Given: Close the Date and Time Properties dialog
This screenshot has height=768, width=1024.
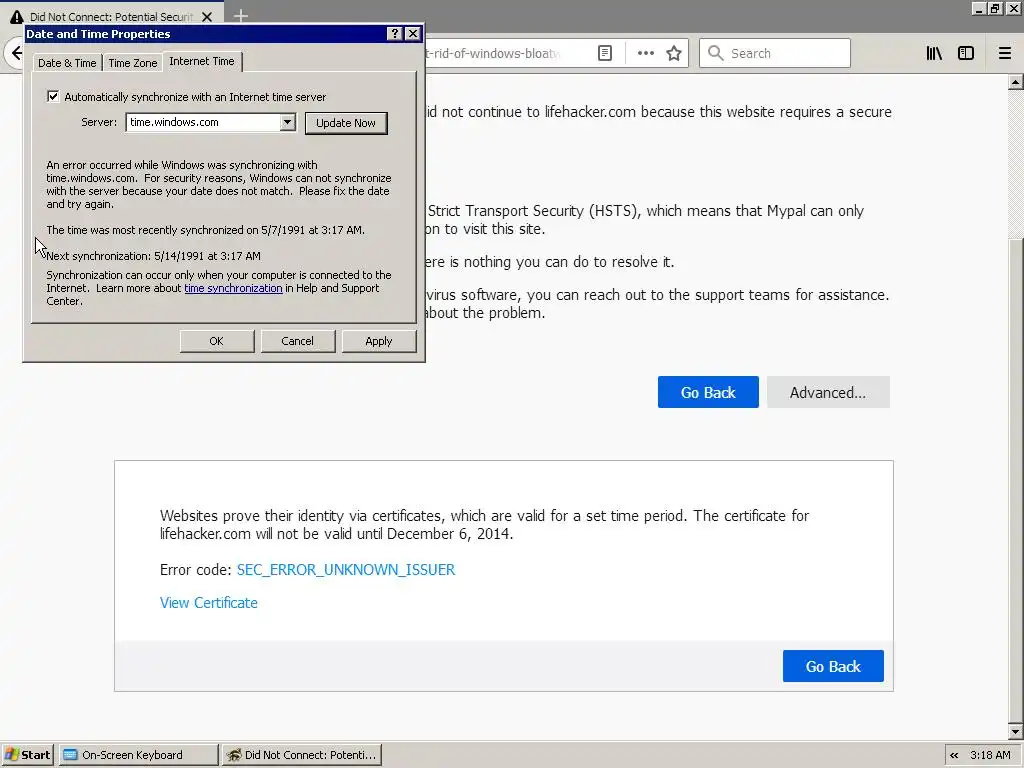Looking at the screenshot, I should tap(413, 34).
